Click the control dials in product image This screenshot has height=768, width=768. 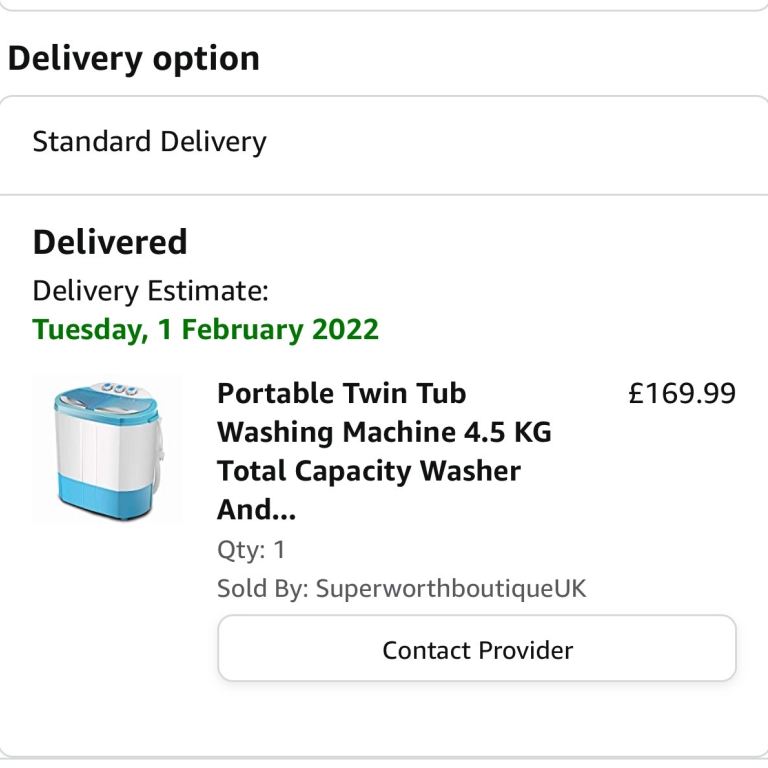120,389
